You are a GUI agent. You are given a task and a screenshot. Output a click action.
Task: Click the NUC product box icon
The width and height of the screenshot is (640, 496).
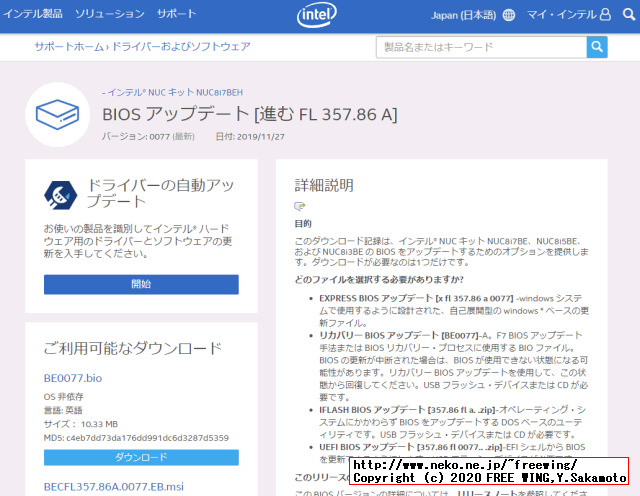tap(58, 114)
